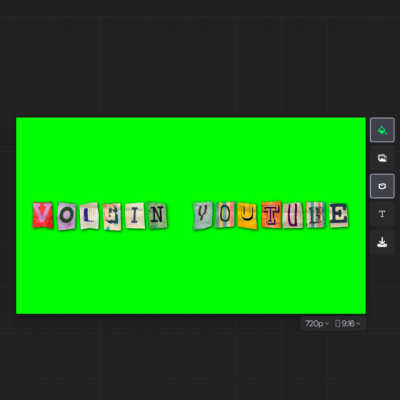The image size is (400, 400).
Task: Click the letter Y cutout in YOUTUBE
Action: [x=203, y=216]
